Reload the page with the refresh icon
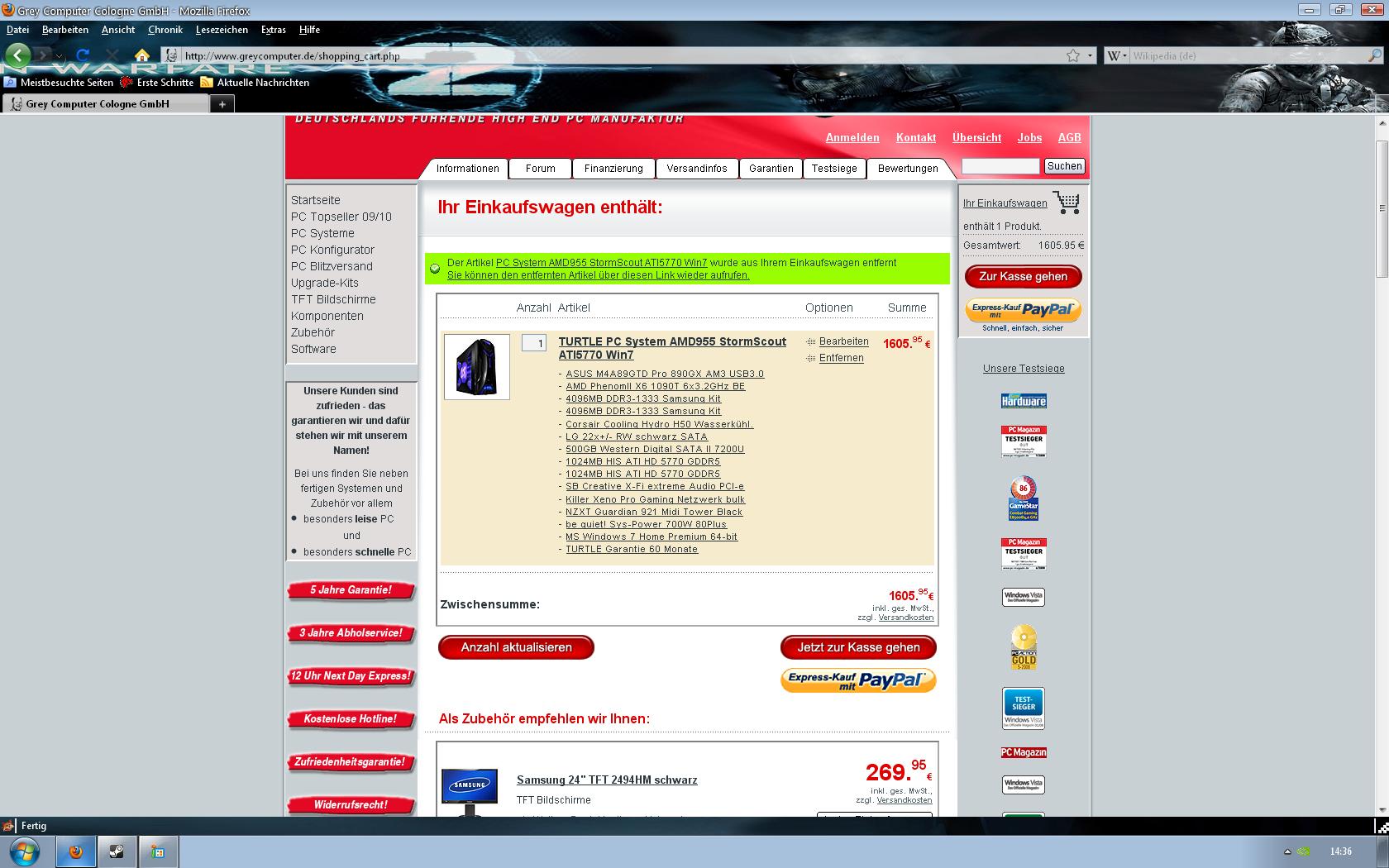Image resolution: width=1389 pixels, height=868 pixels. (x=83, y=55)
